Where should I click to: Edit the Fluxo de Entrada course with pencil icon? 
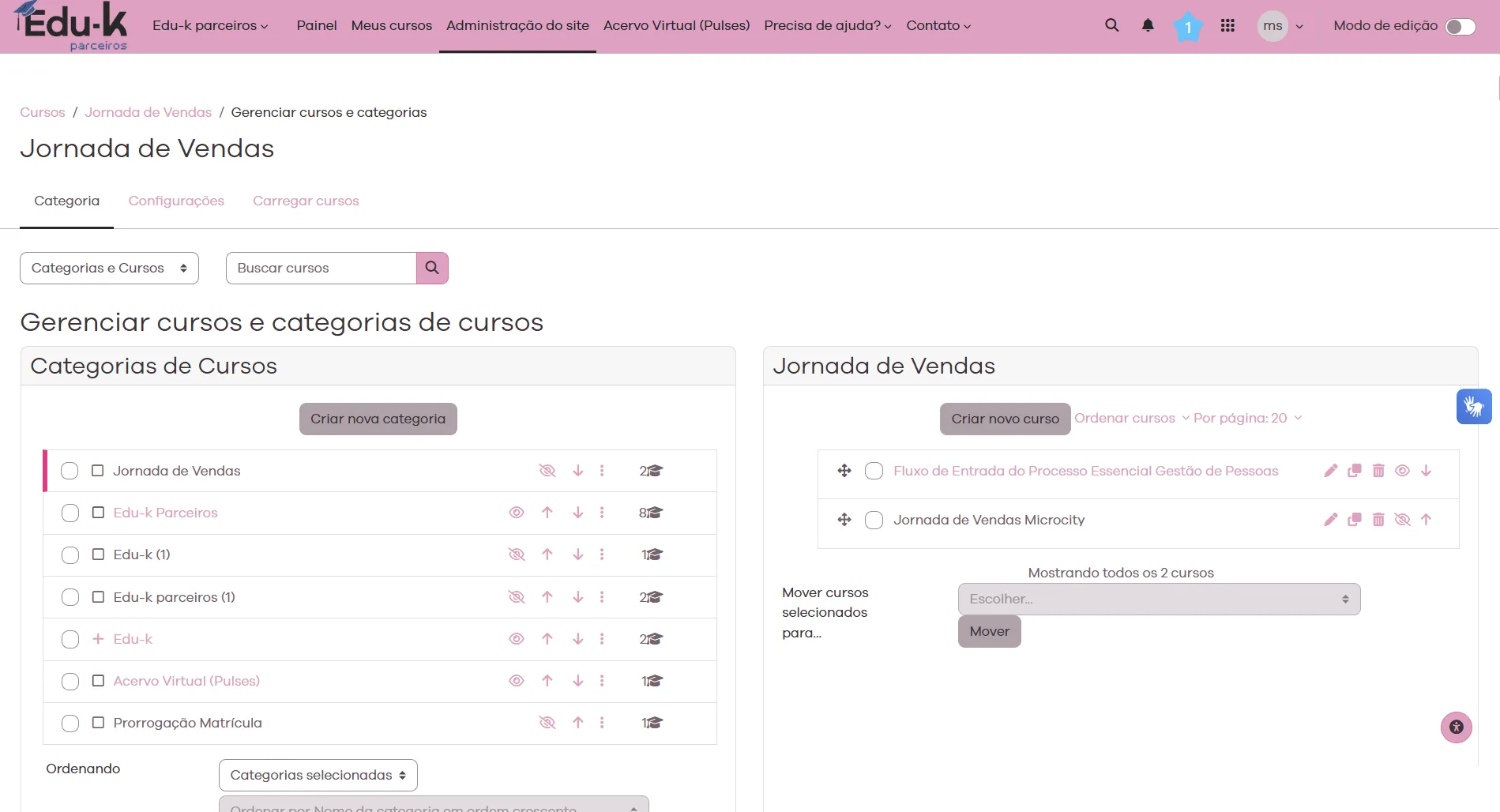[1330, 471]
